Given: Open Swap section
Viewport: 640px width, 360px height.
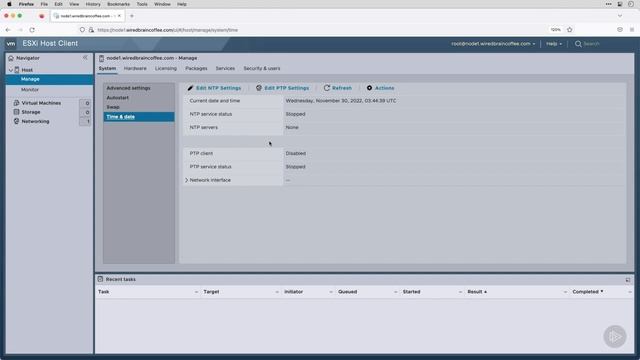Looking at the screenshot, I should [113, 107].
